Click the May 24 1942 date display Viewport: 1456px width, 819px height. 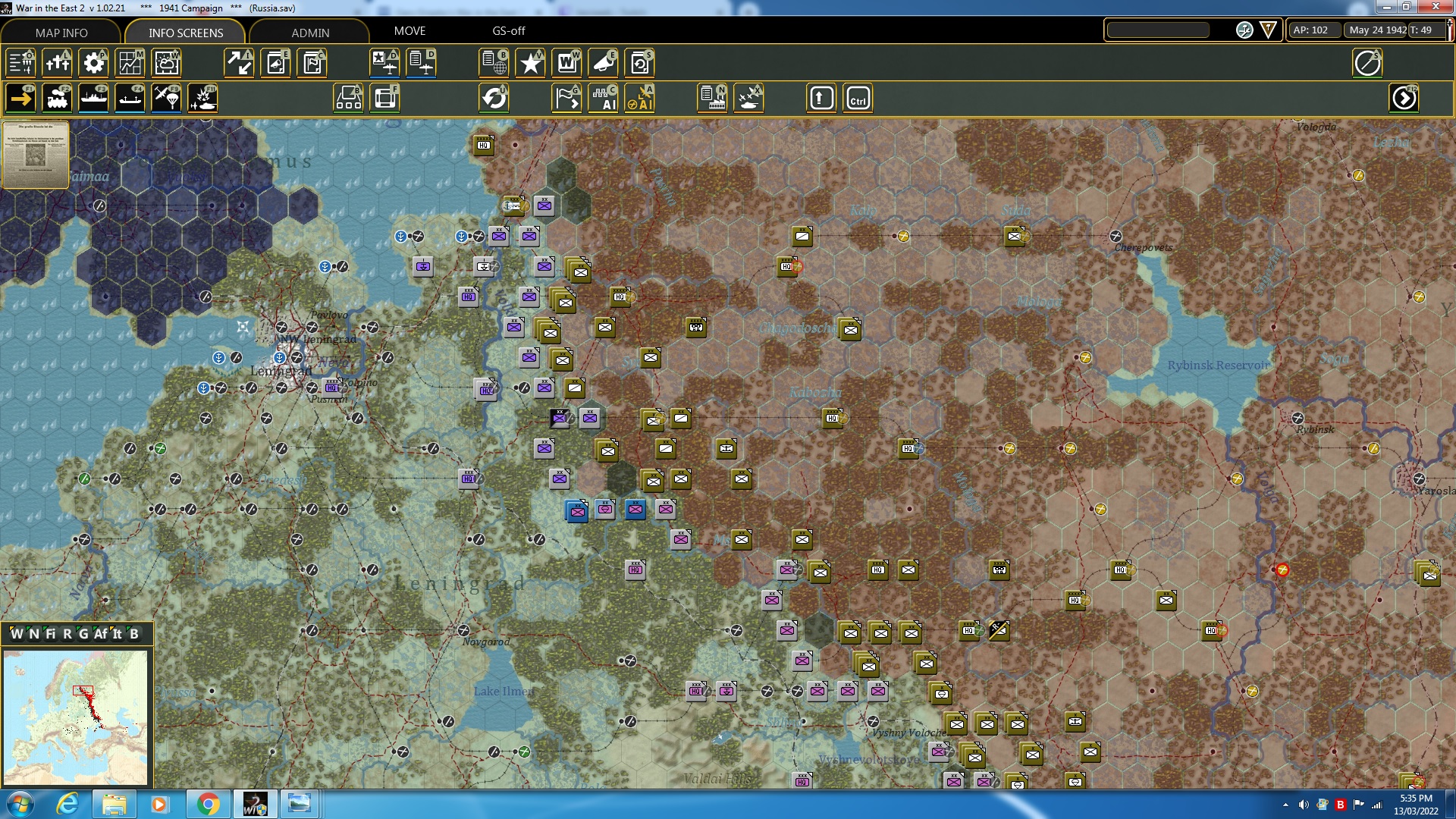pyautogui.click(x=1378, y=30)
